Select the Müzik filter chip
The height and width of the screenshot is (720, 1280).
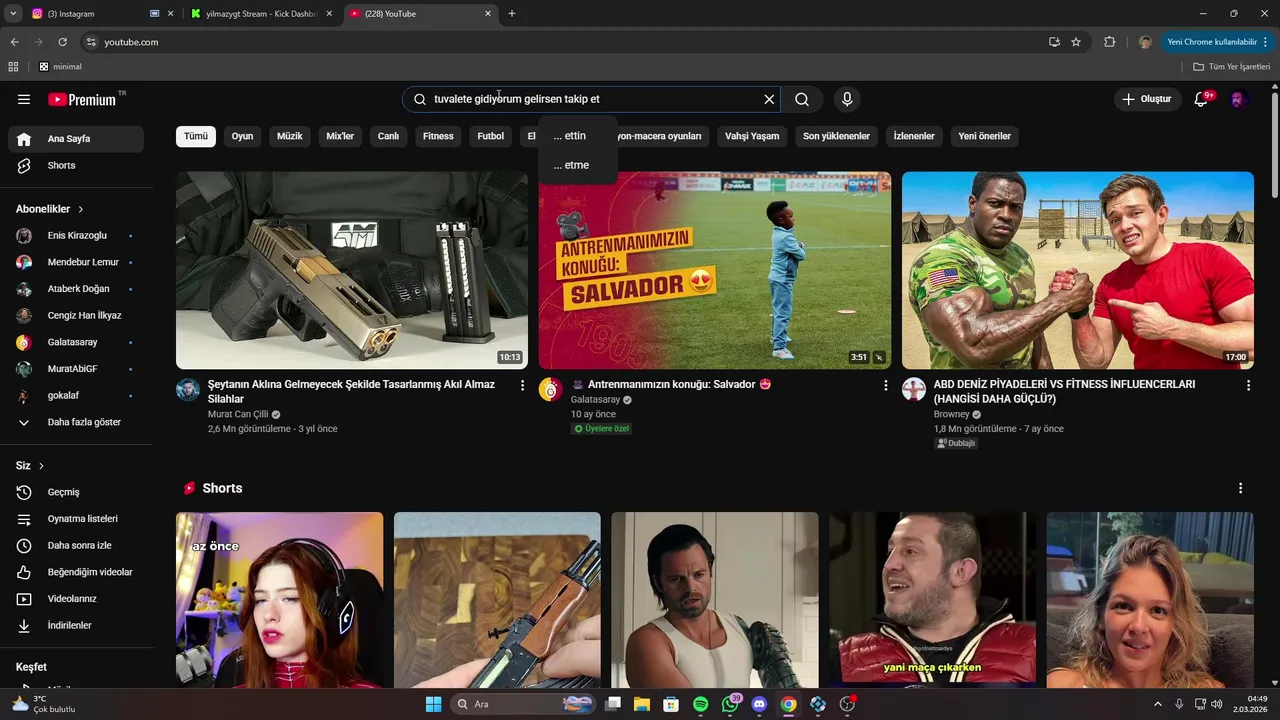click(289, 136)
